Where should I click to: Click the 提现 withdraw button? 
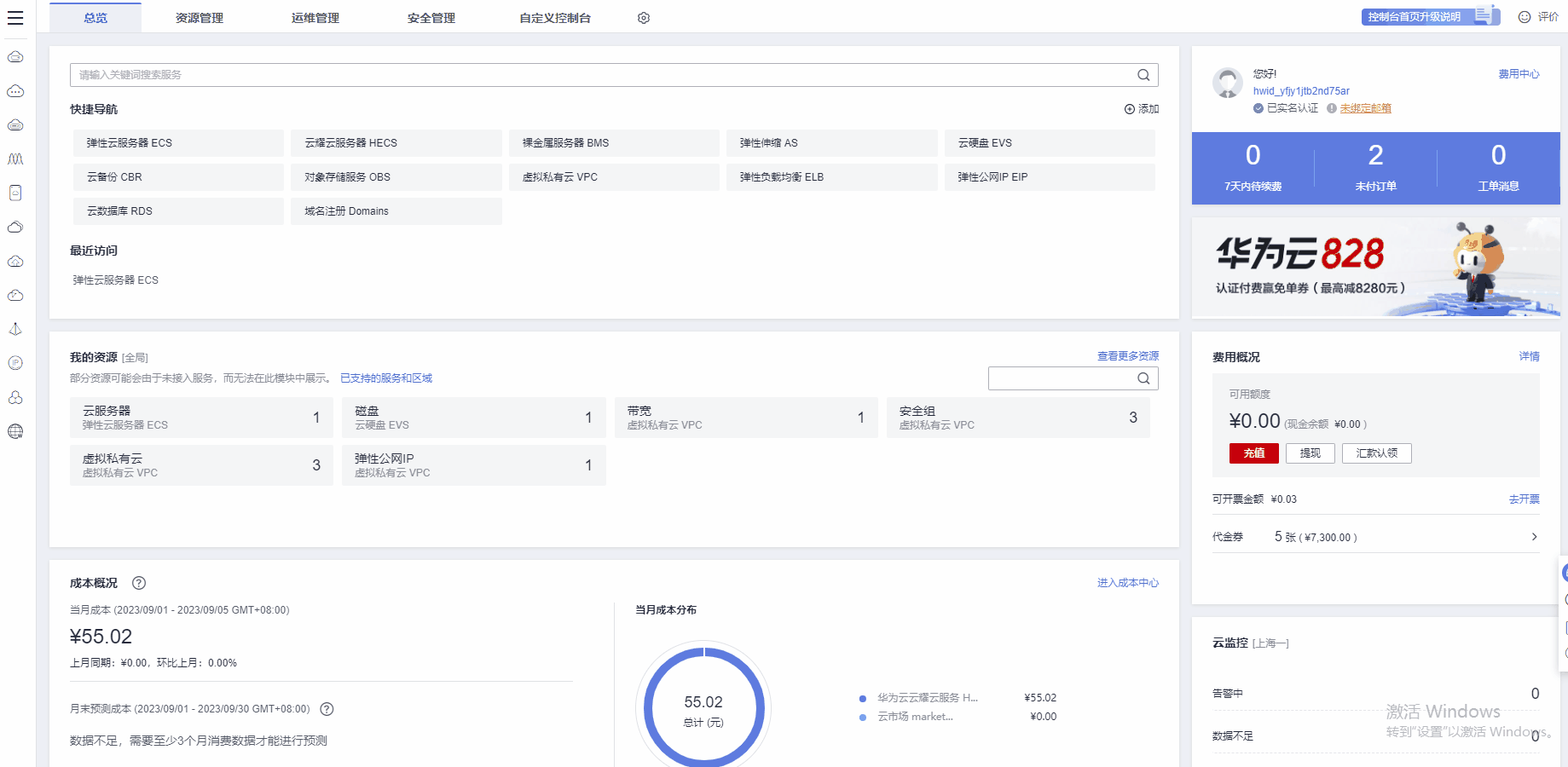[1311, 453]
